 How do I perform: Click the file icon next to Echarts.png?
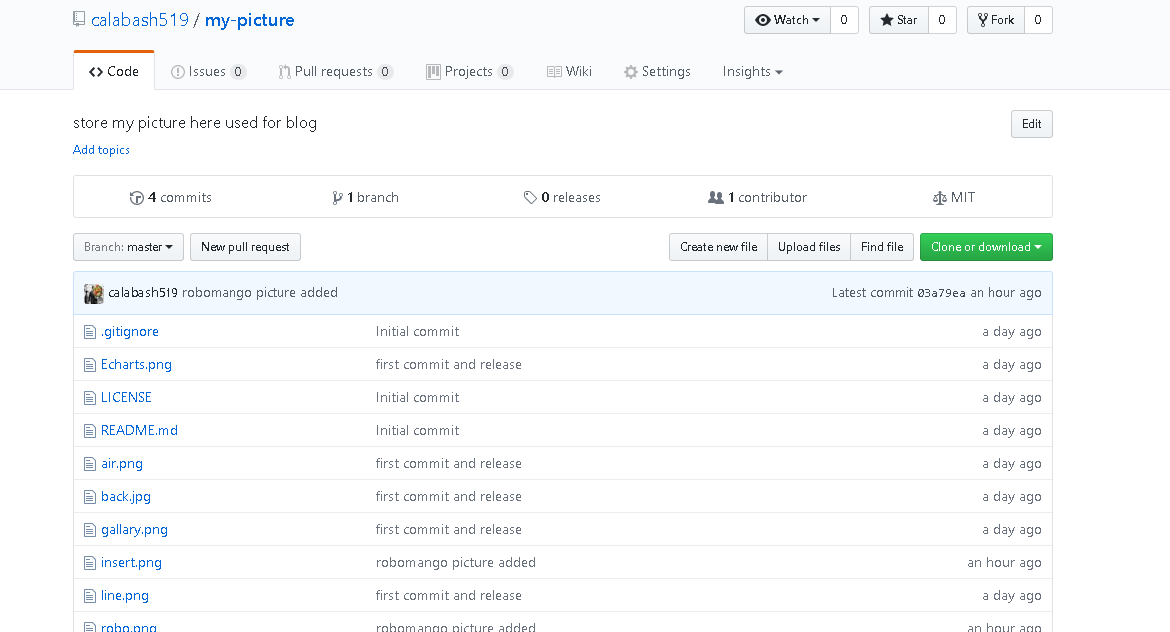click(90, 365)
